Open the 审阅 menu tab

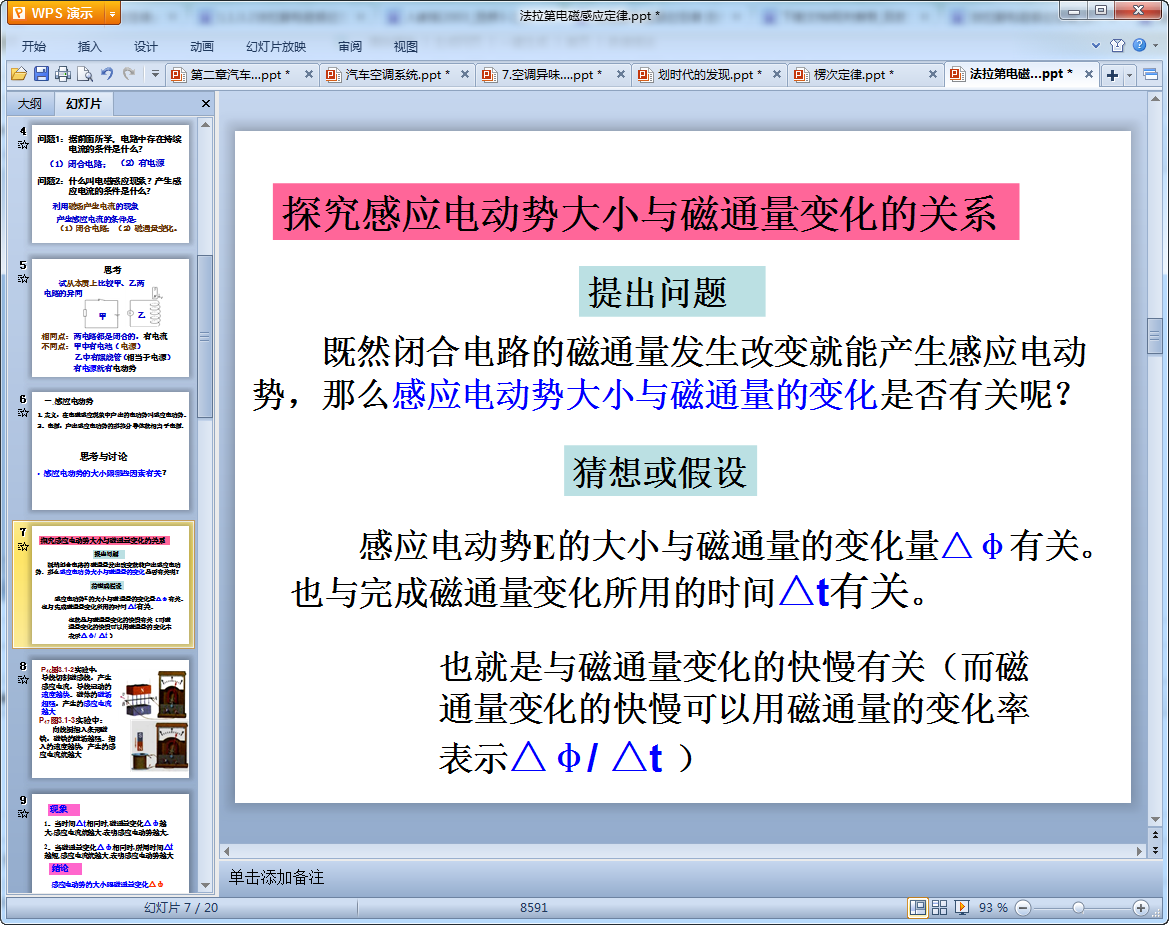(350, 46)
